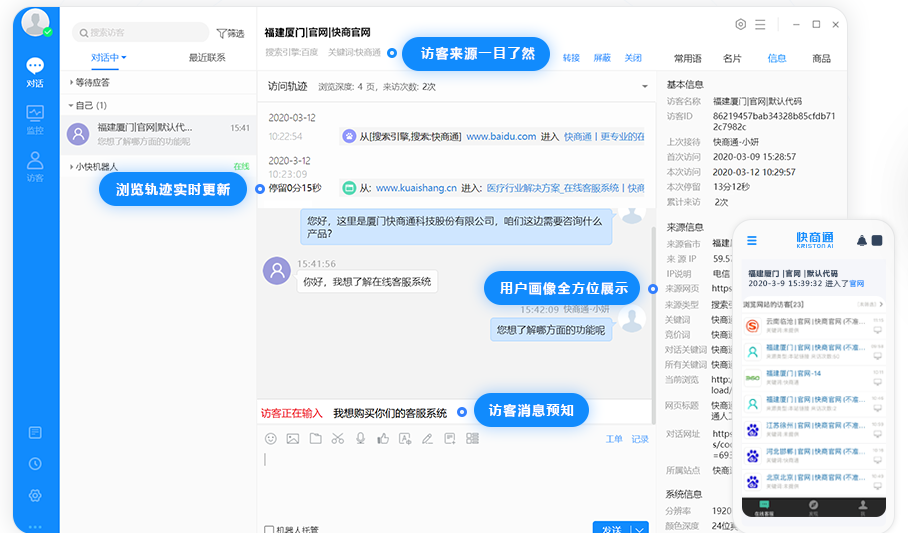Open the 访客 visitors section in sidebar
Viewport: 908px width, 533px height.
[35, 166]
